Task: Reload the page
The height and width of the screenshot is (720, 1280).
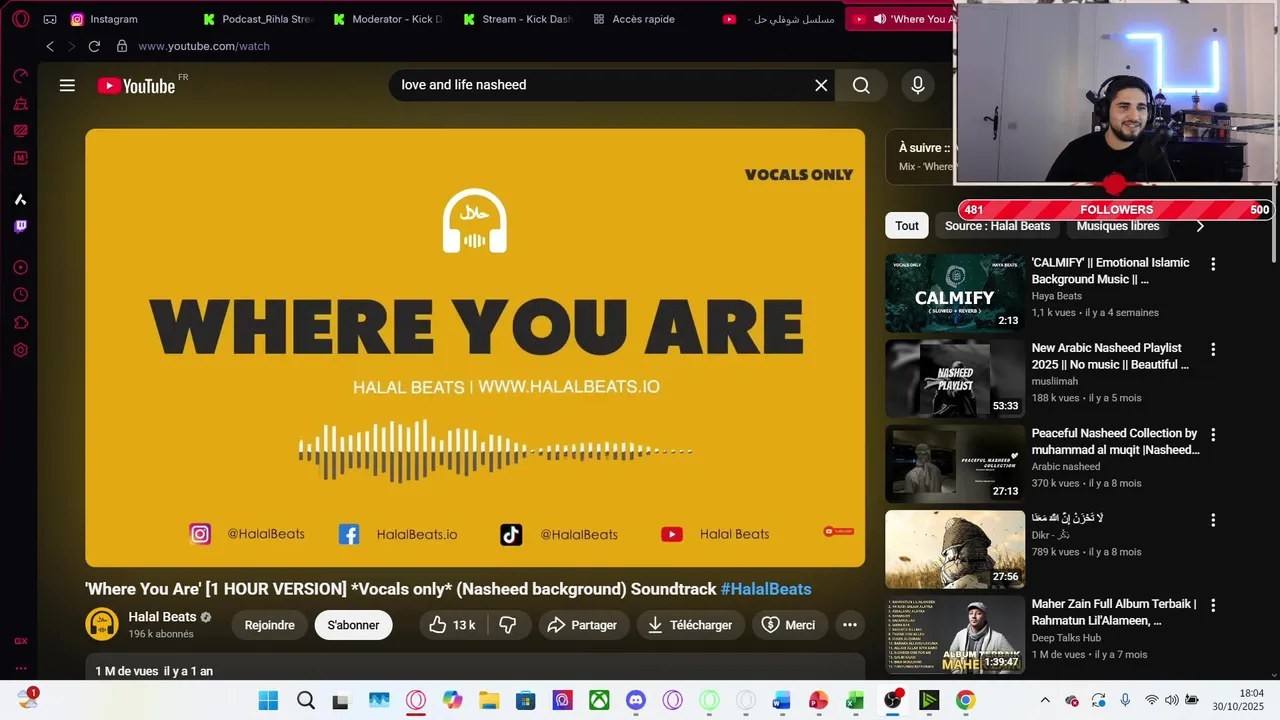Action: point(94,46)
